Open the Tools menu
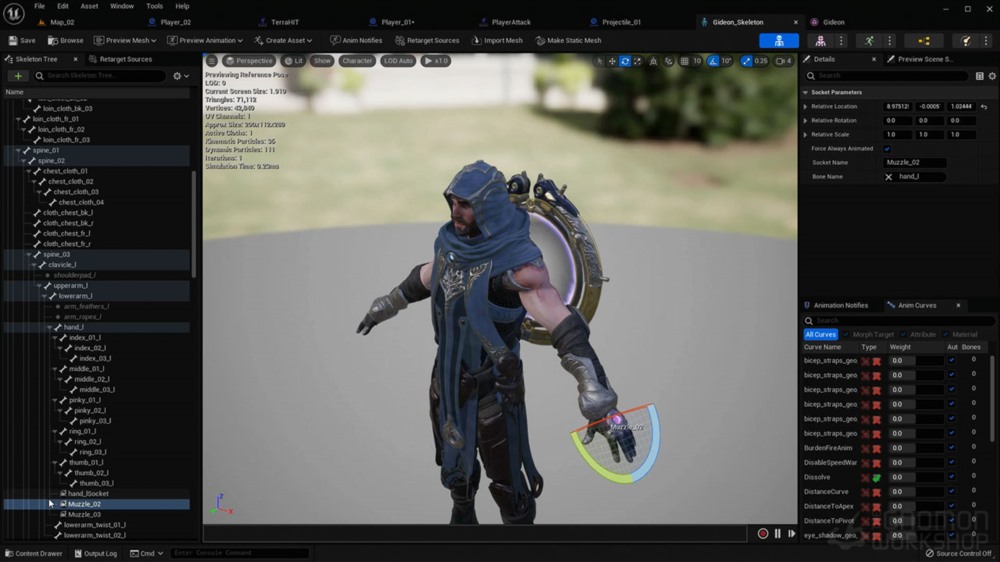 (154, 6)
